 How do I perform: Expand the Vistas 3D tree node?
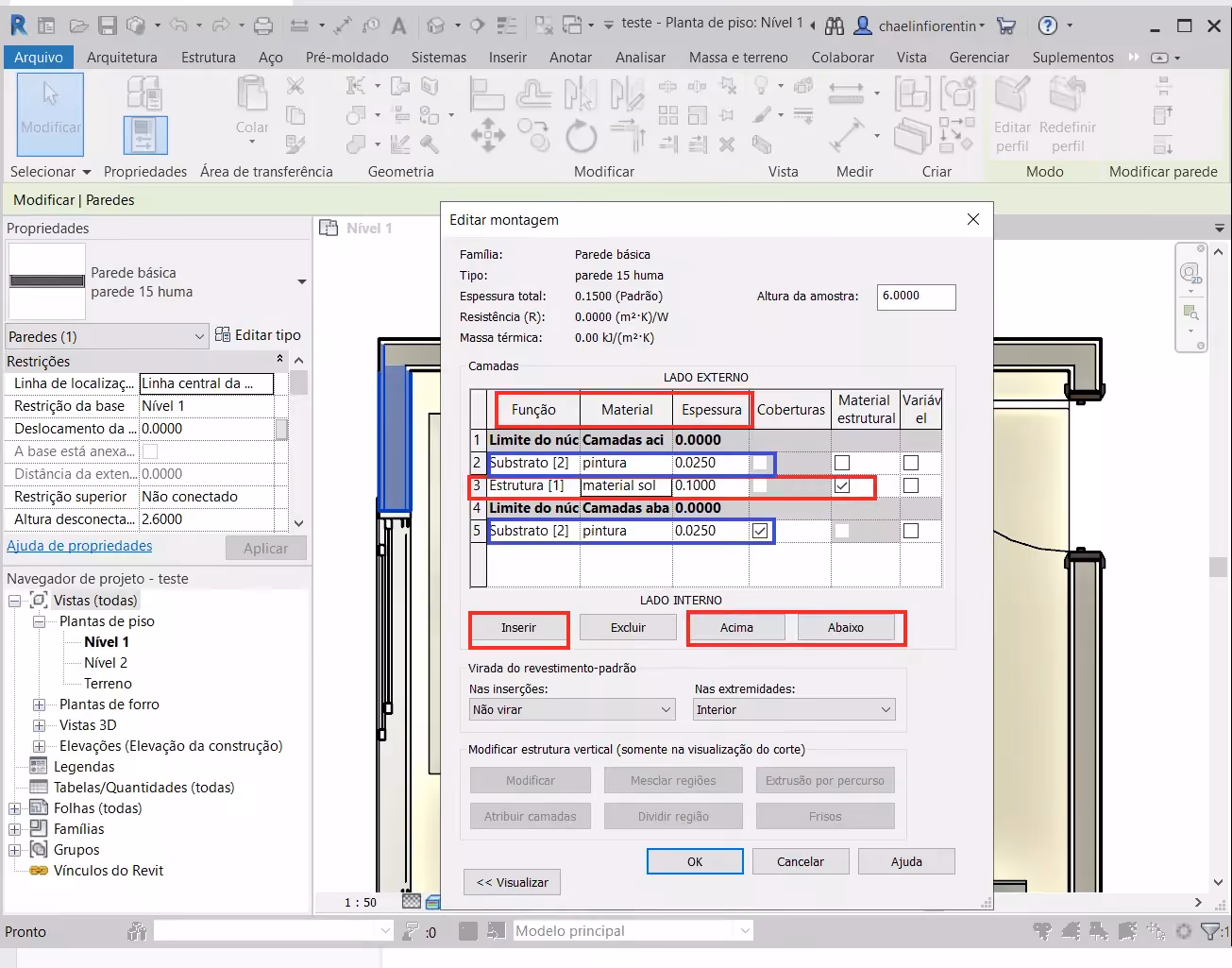[x=40, y=725]
